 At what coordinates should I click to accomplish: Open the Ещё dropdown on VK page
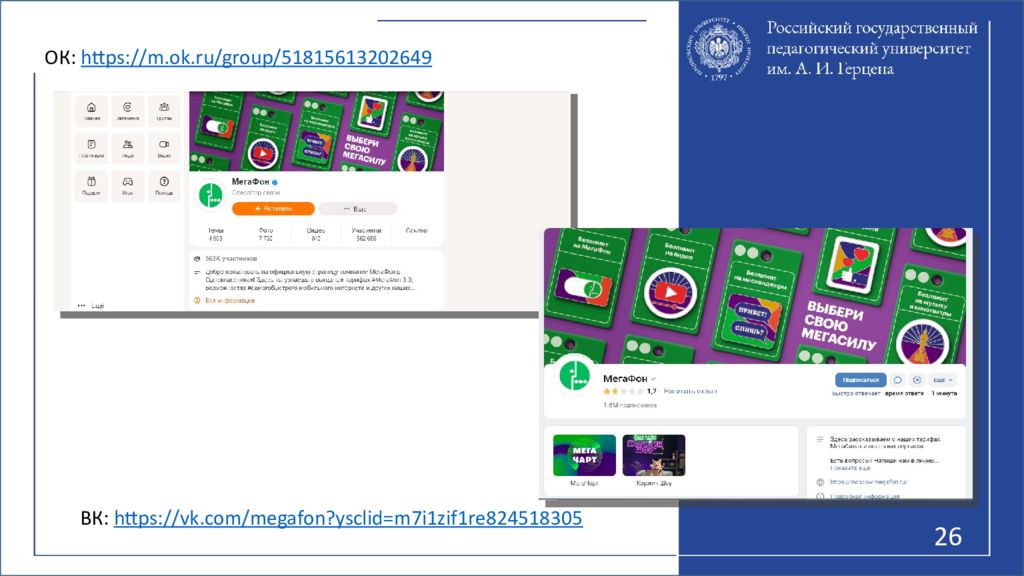point(942,380)
